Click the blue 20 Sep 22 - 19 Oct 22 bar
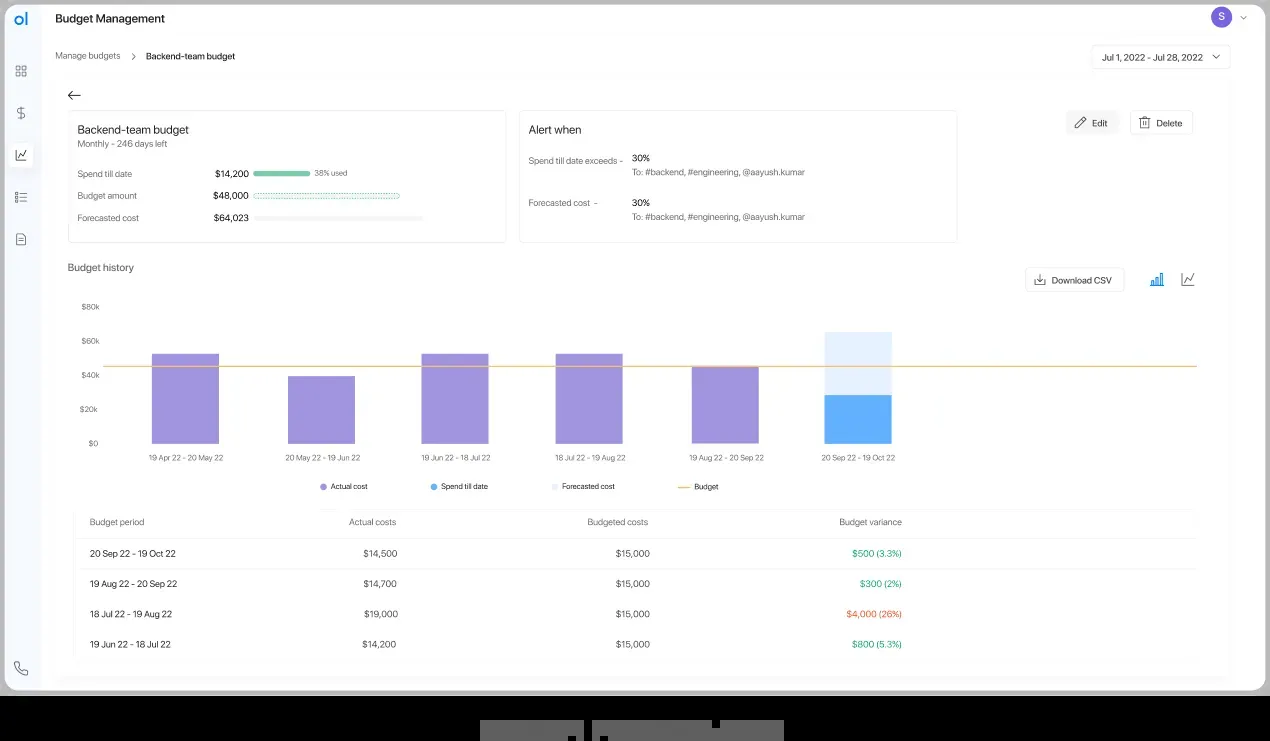The image size is (1270, 741). click(x=858, y=419)
